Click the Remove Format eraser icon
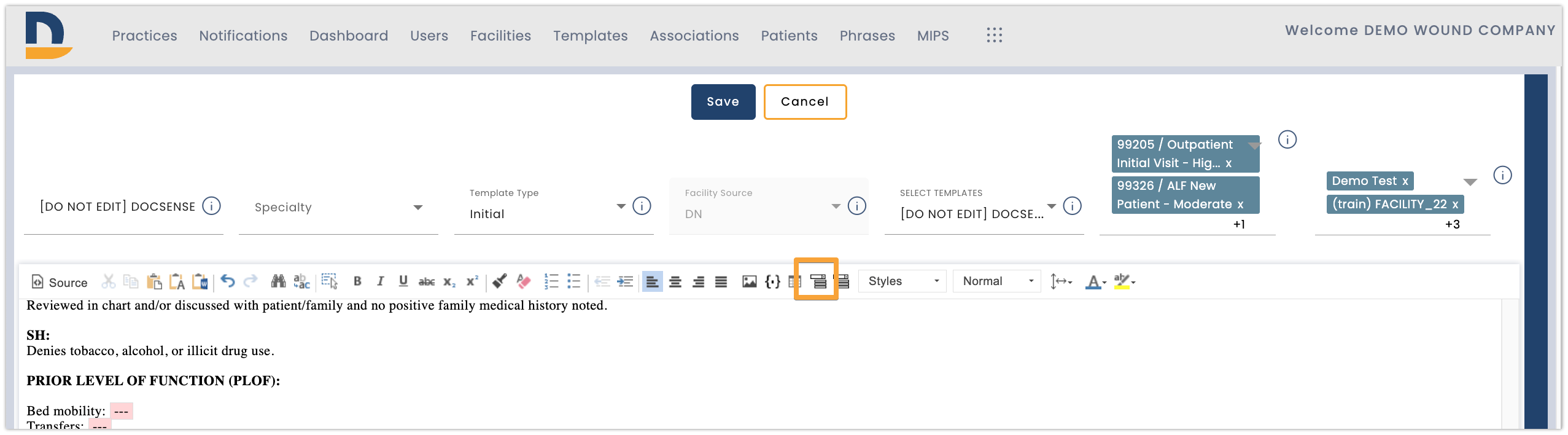The width and height of the screenshot is (1568, 435). 523,281
